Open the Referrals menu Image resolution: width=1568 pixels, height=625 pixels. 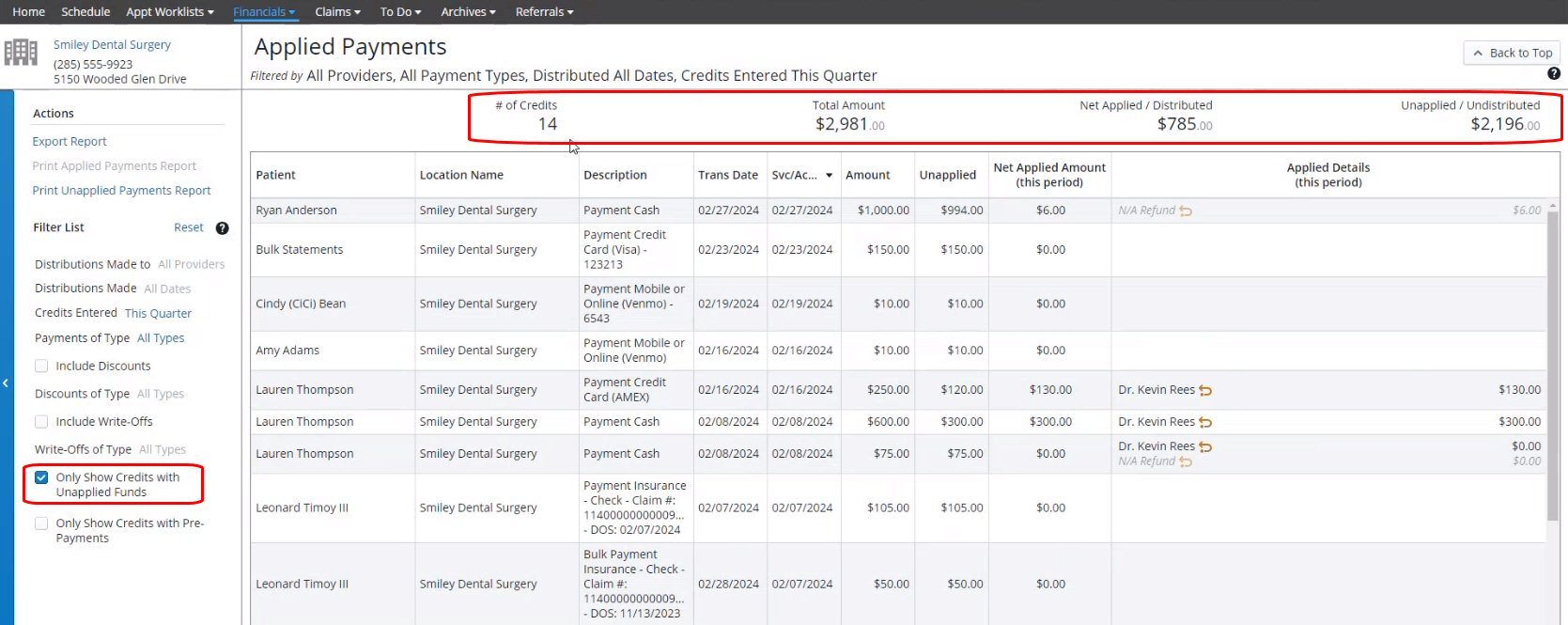coord(544,12)
